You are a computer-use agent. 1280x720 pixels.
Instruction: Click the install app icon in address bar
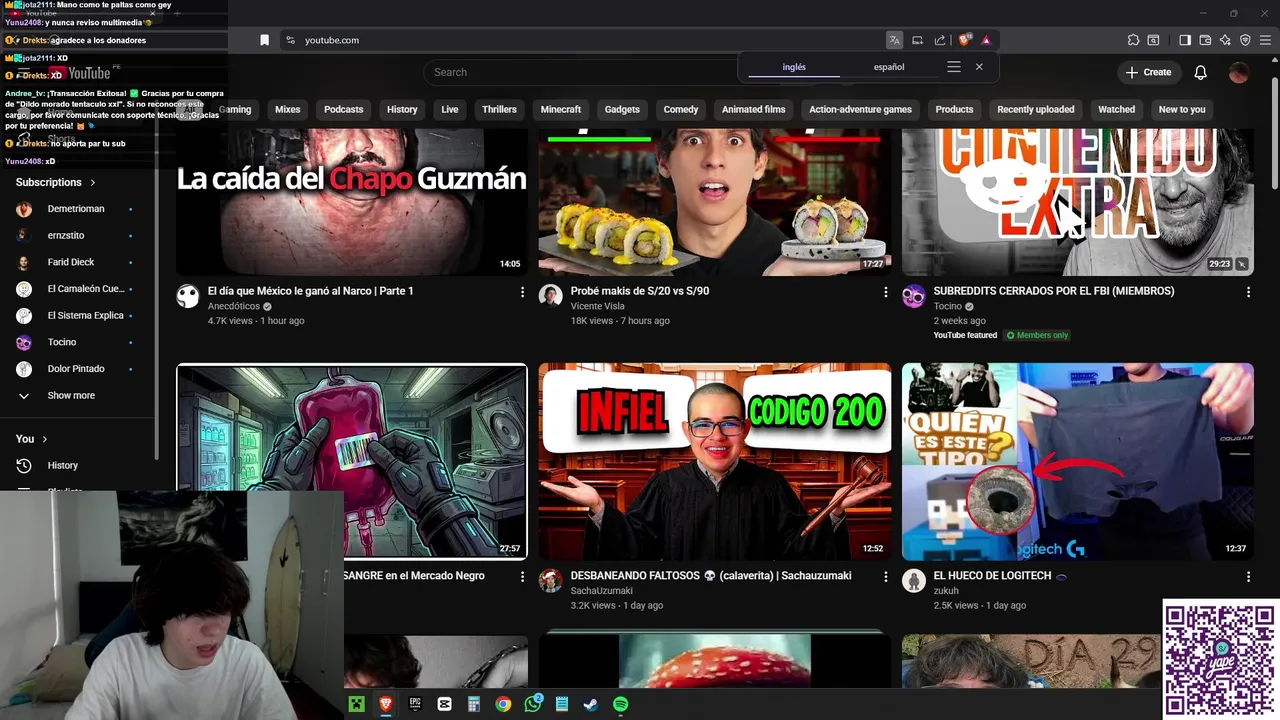(x=917, y=40)
